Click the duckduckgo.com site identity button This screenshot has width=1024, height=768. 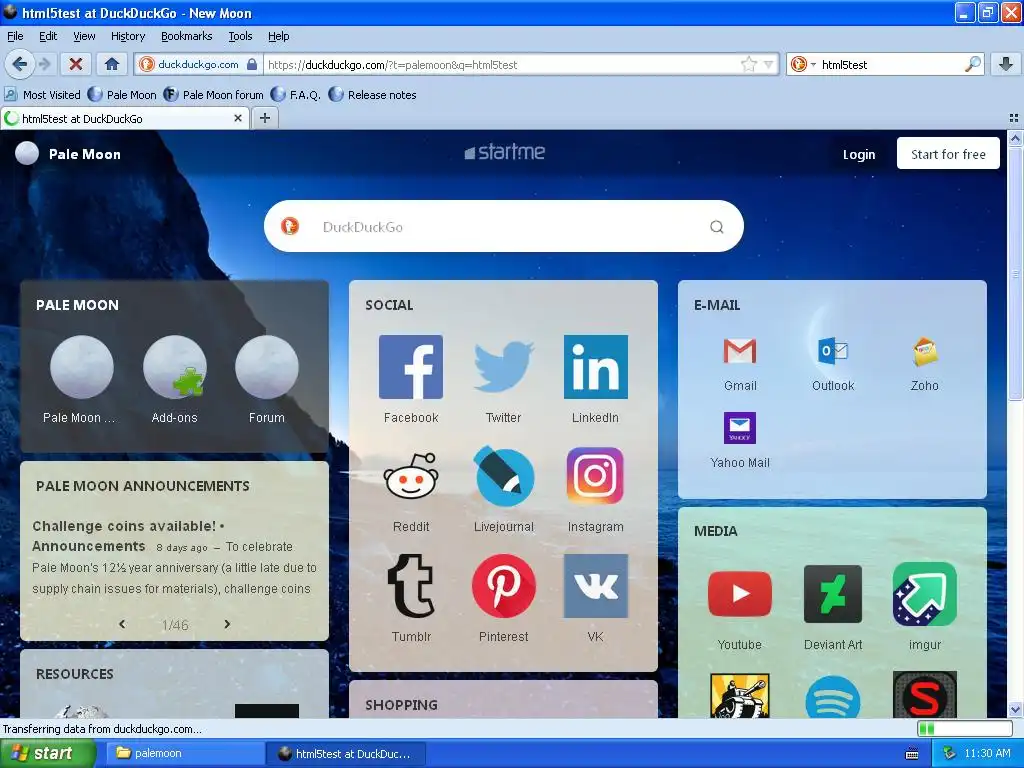point(199,64)
